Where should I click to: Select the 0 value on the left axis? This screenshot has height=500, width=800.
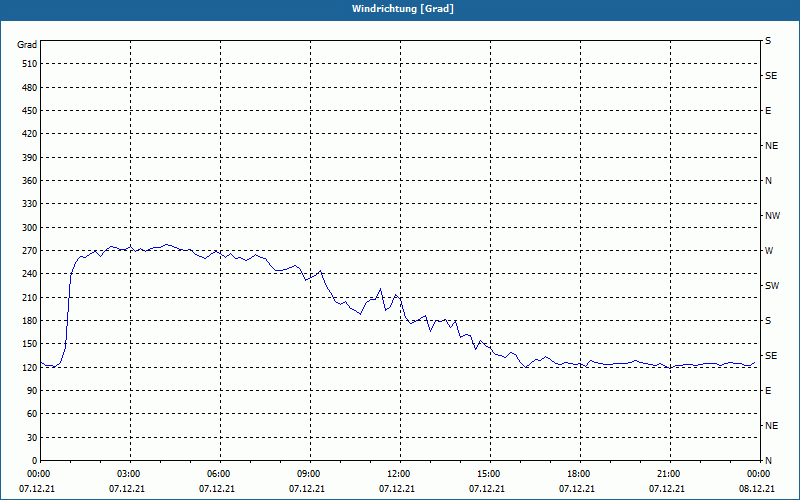point(34,461)
